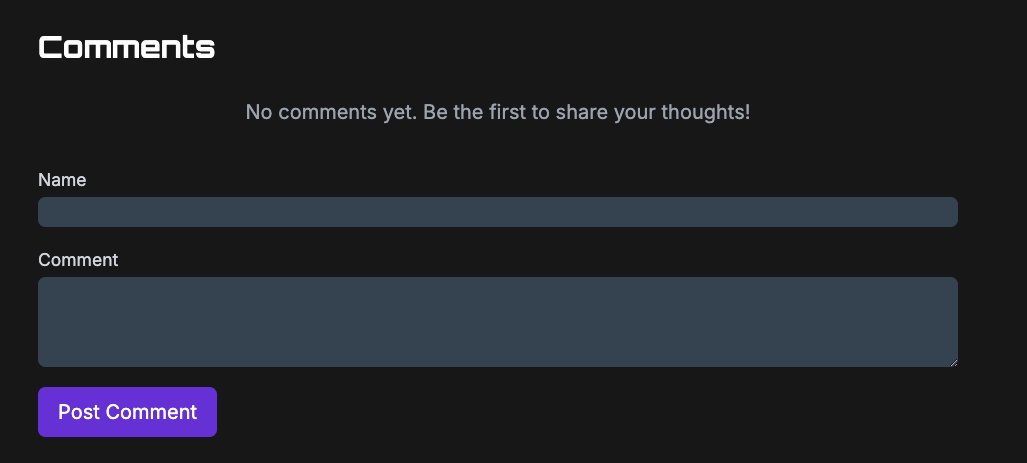Click the label above the Comment textarea
This screenshot has height=463, width=1027.
(x=78, y=260)
